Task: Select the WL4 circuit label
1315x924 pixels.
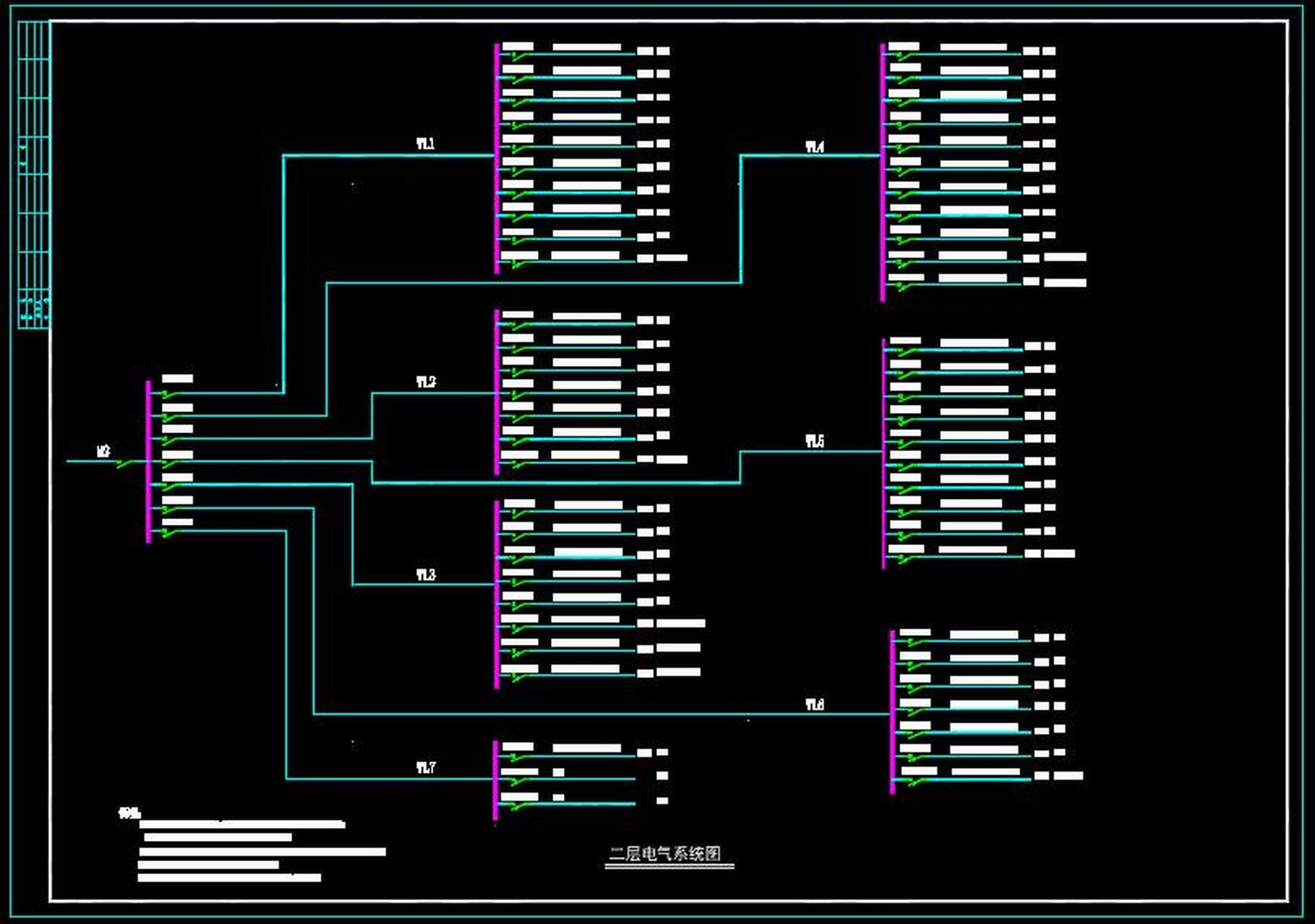Action: pos(815,147)
